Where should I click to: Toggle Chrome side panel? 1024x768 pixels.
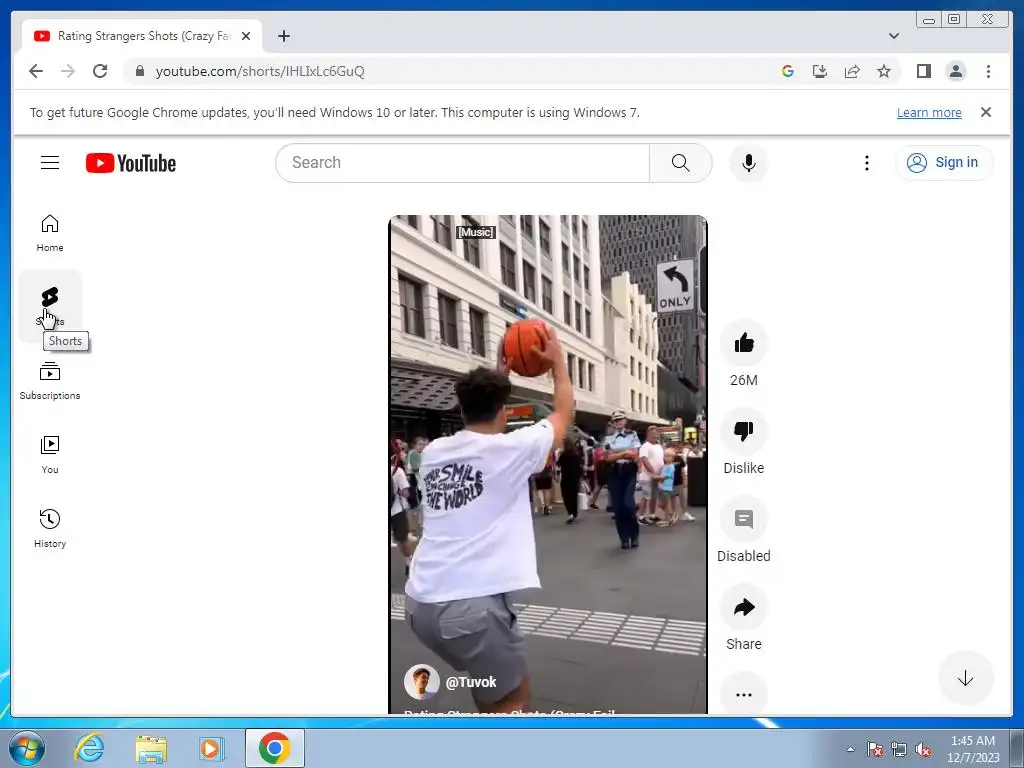pos(923,71)
